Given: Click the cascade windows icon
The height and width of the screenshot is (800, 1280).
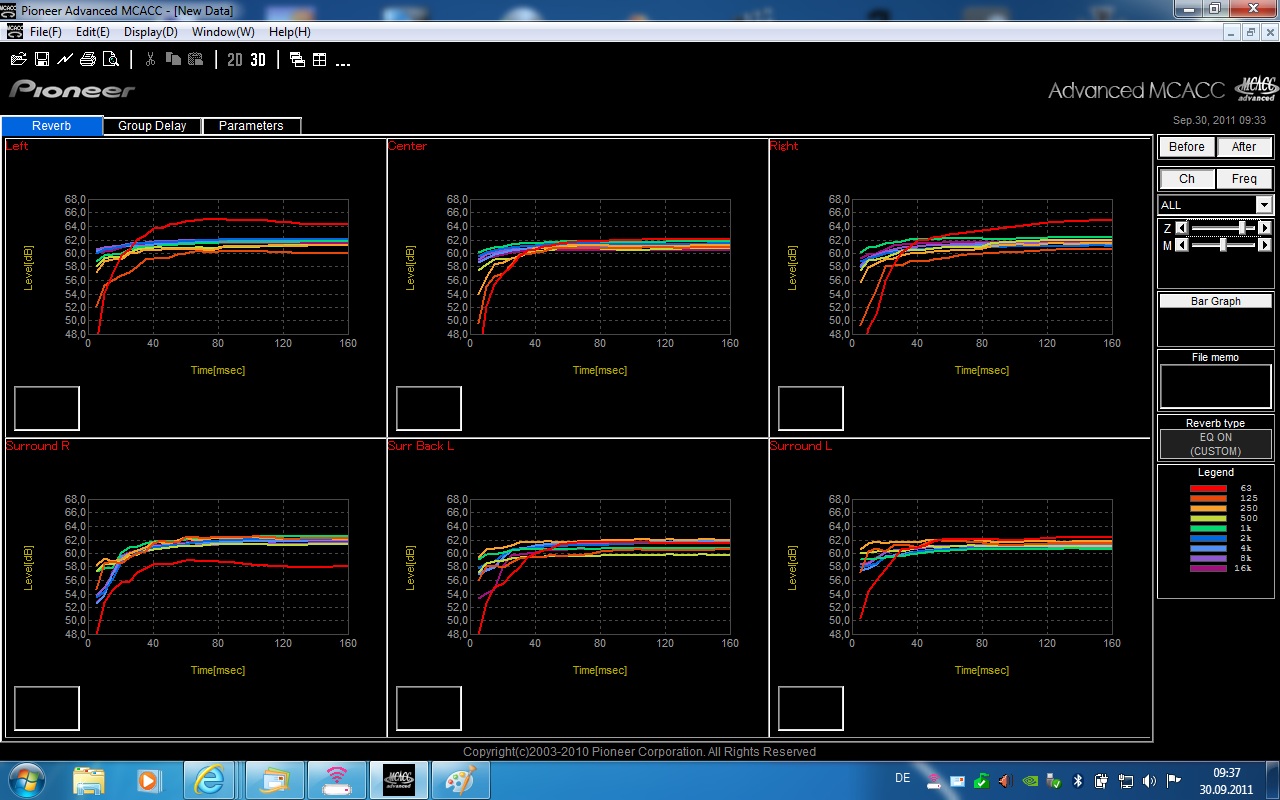Looking at the screenshot, I should (x=297, y=60).
